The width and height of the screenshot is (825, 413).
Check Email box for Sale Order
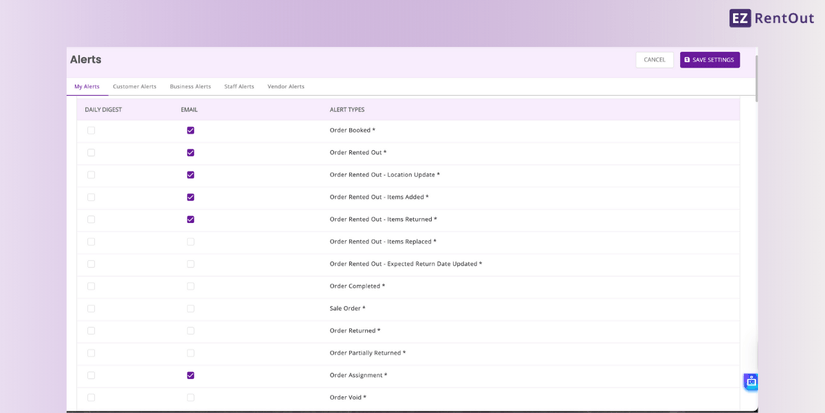pos(191,309)
